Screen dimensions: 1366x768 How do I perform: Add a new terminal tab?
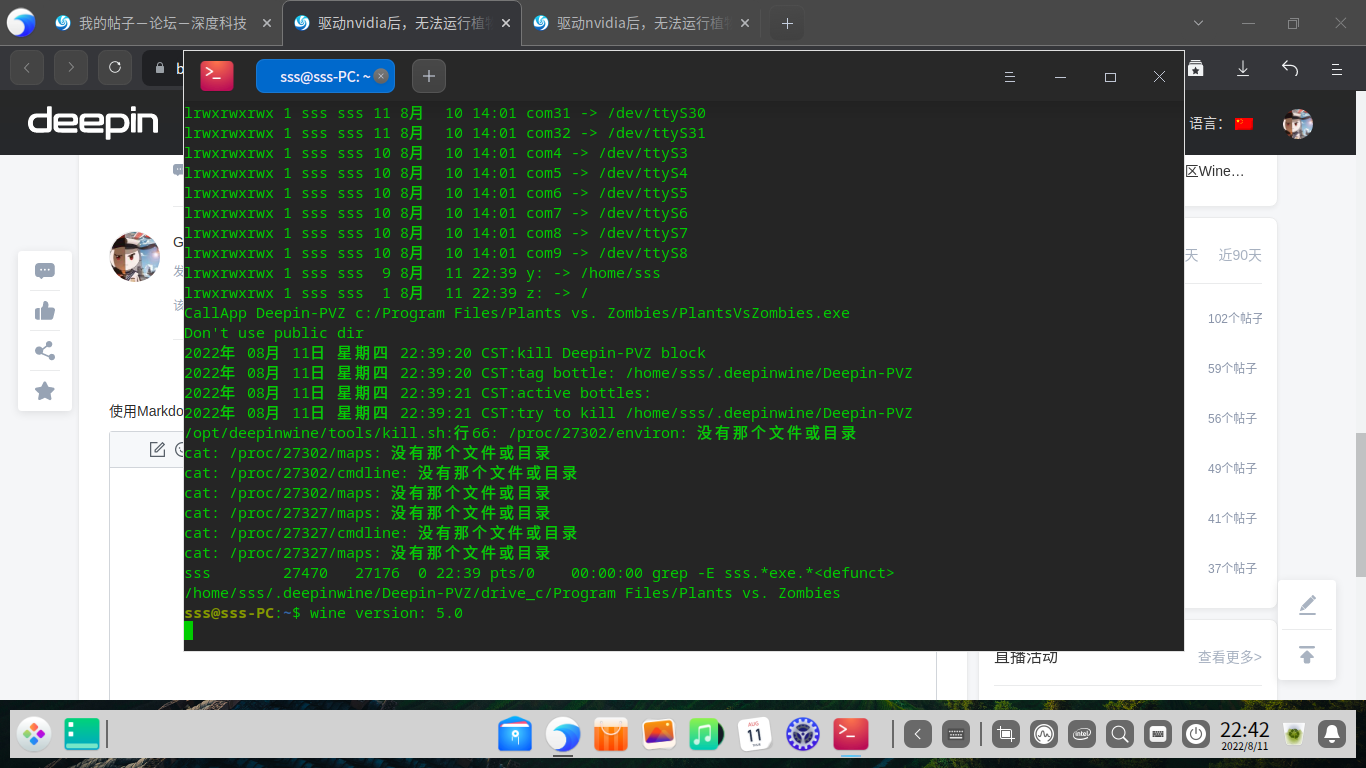coord(429,76)
